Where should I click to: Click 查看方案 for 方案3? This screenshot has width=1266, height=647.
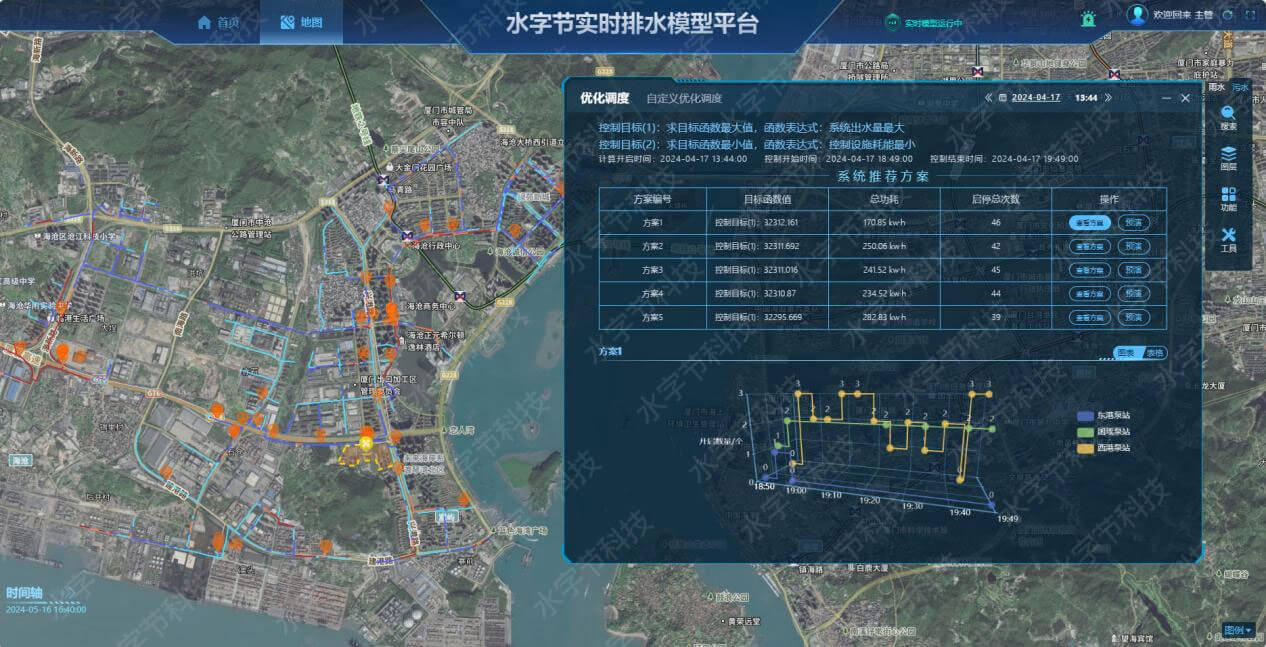pos(1090,270)
